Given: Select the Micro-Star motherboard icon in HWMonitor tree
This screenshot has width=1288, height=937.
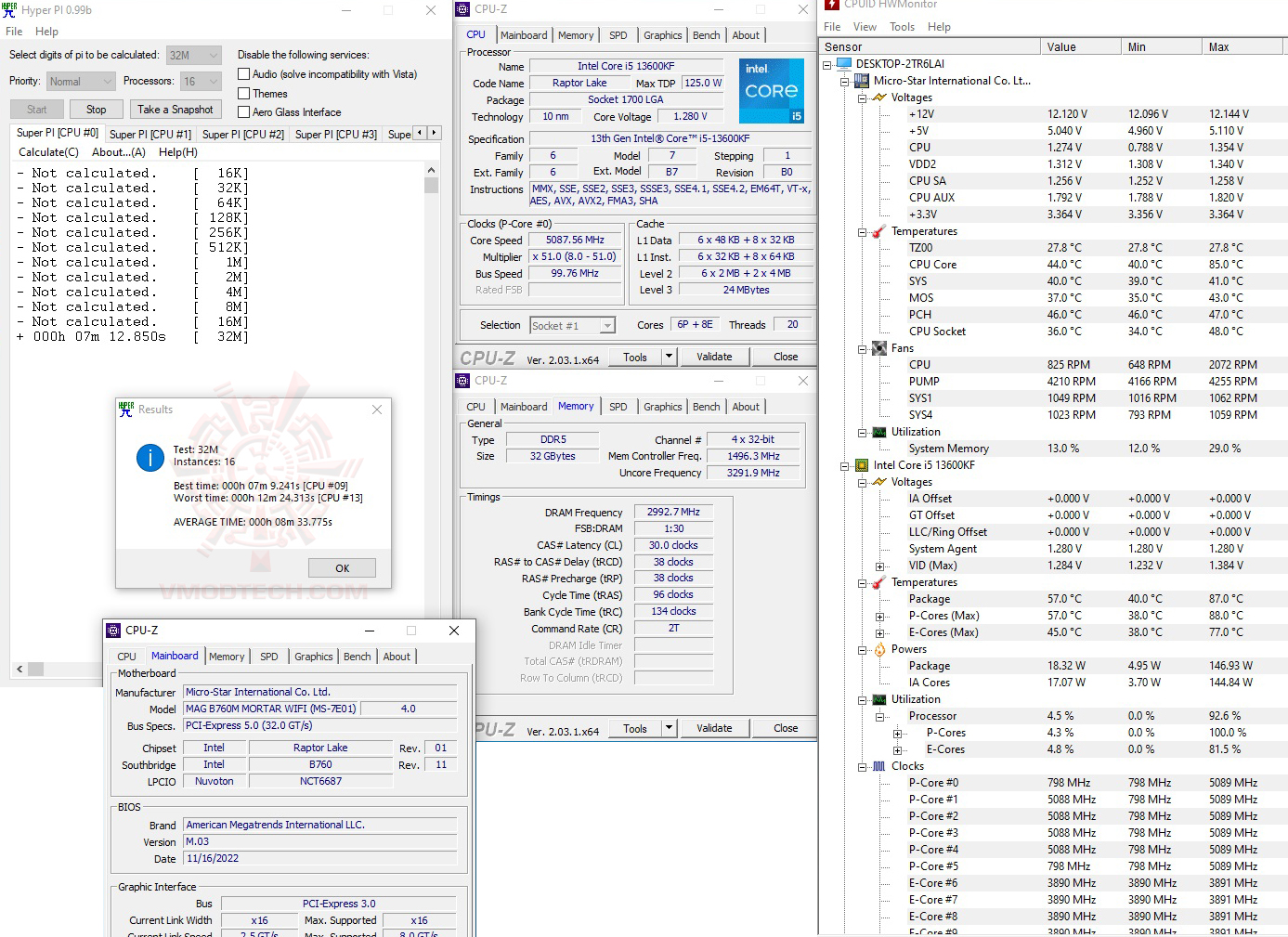Looking at the screenshot, I should pos(862,81).
